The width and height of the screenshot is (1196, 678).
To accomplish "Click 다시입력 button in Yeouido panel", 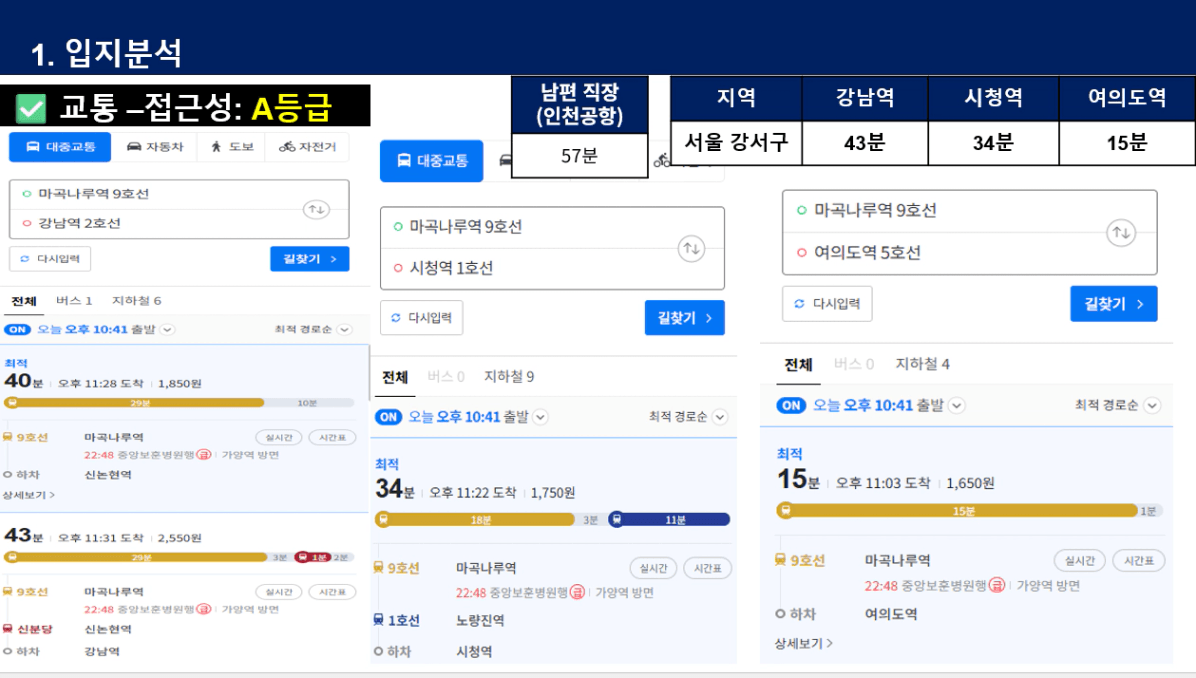I will (827, 304).
